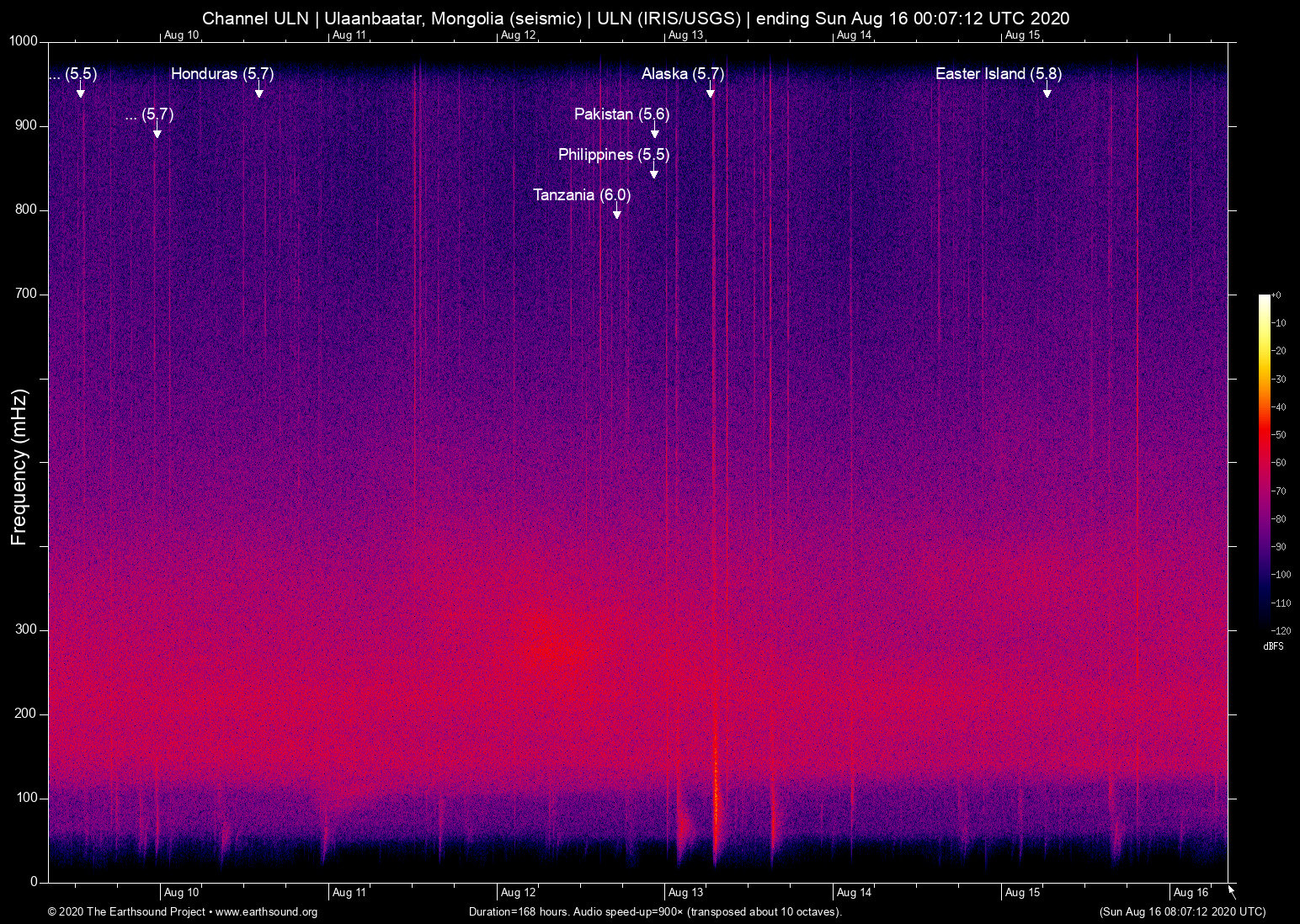Click the arrow under the truncated (5.5) label
This screenshot has width=1300, height=924.
coord(81,92)
